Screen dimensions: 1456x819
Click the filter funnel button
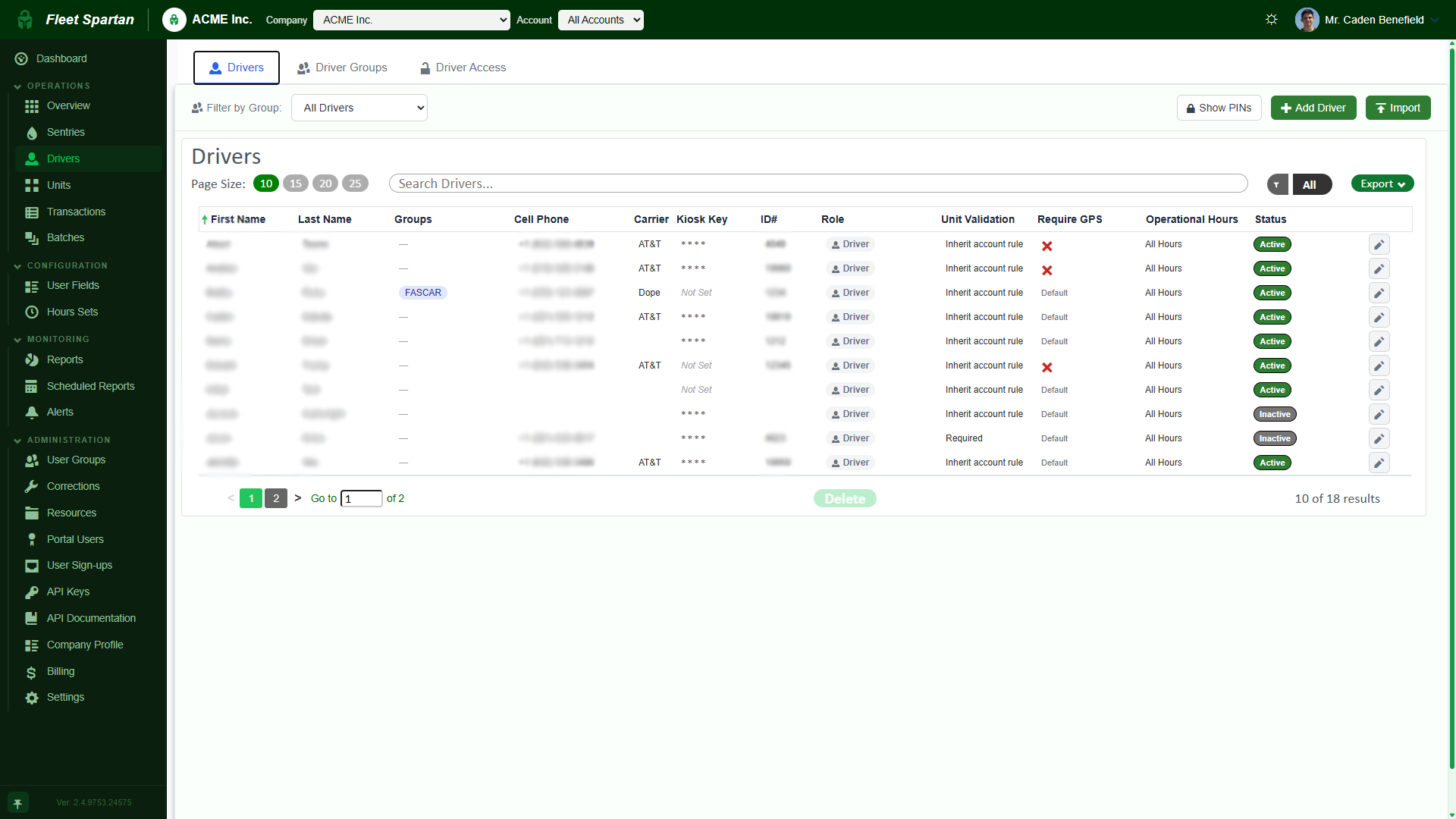(1277, 184)
